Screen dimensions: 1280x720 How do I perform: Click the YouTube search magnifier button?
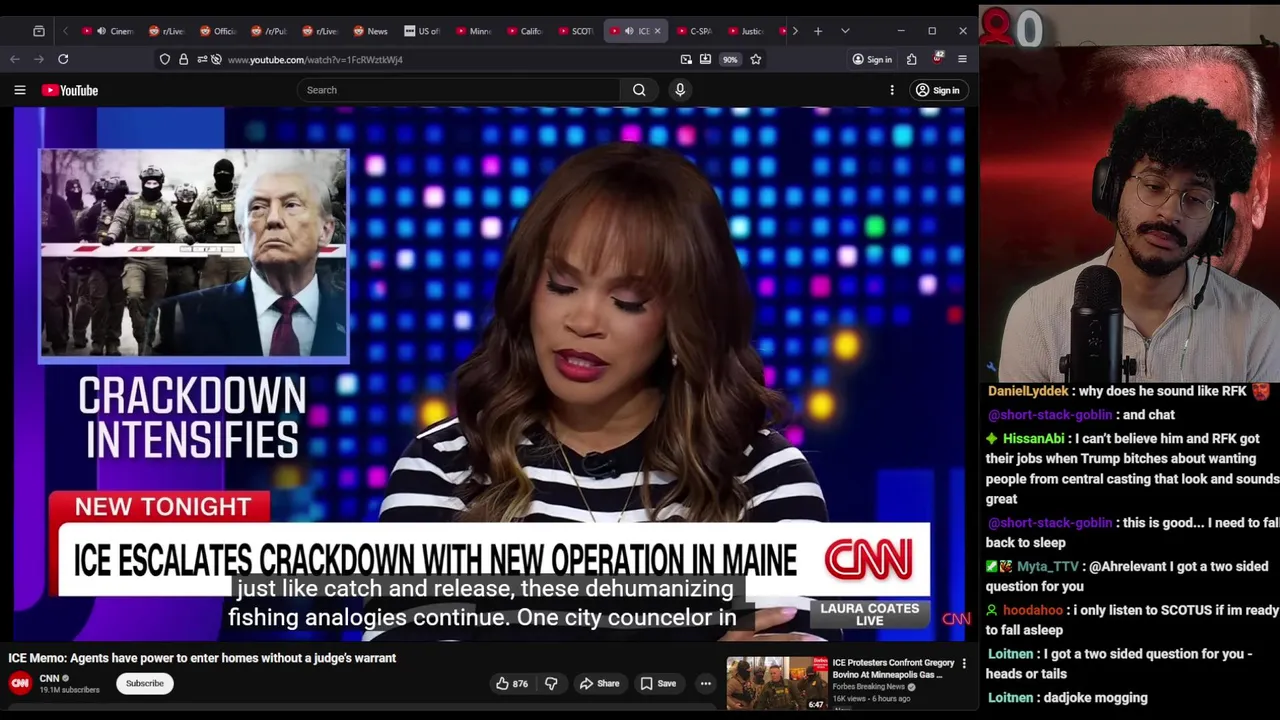point(639,90)
